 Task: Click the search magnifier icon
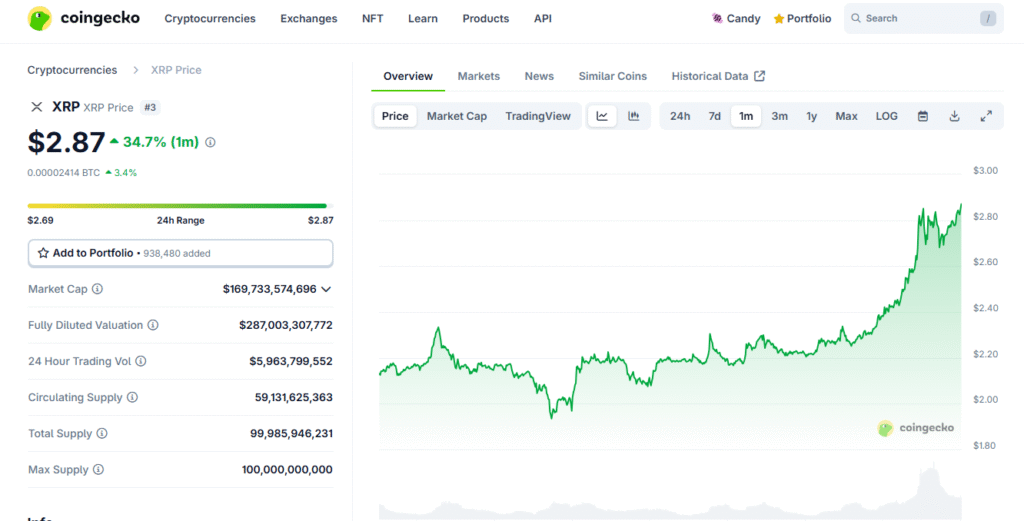click(x=856, y=18)
